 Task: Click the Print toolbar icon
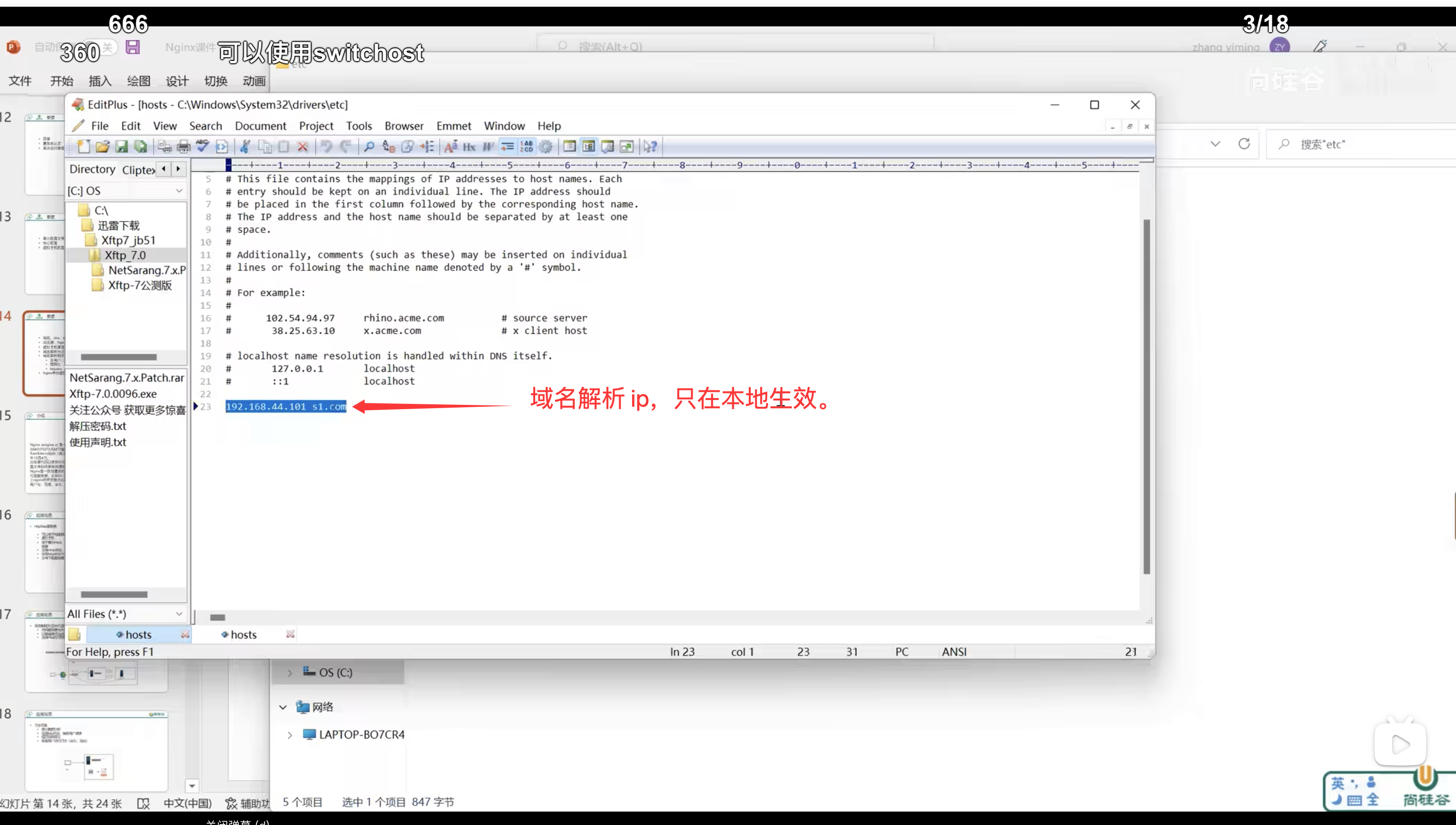(x=184, y=147)
